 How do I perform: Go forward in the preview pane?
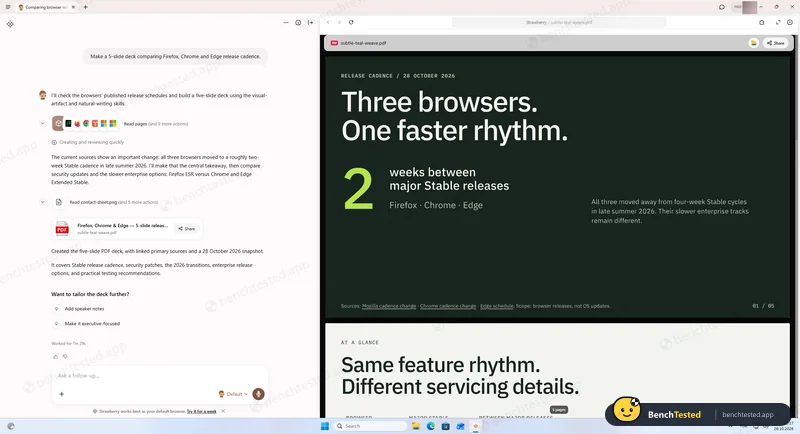pyautogui.click(x=339, y=22)
